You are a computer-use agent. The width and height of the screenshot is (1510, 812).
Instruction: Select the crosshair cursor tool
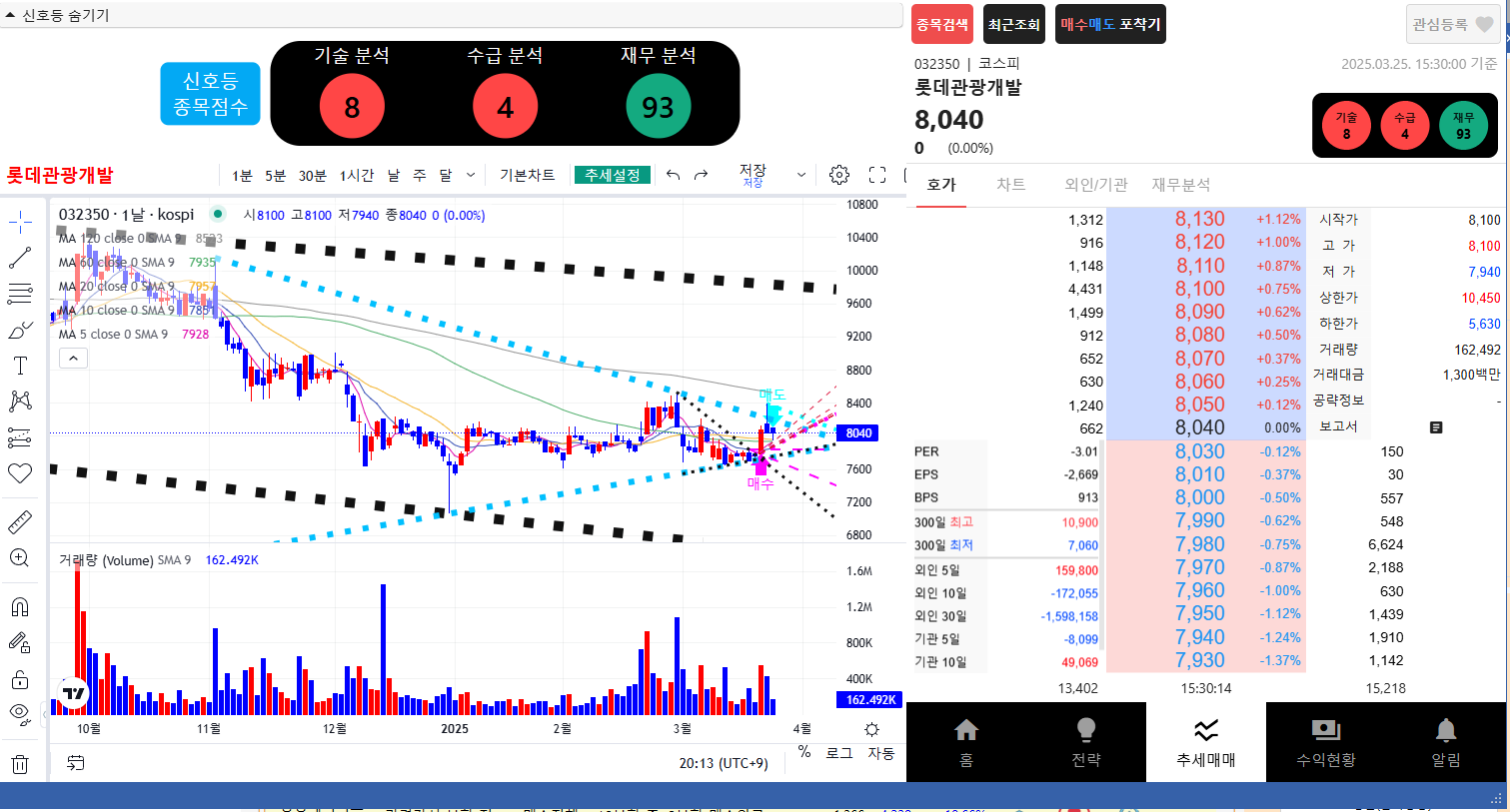[20, 222]
